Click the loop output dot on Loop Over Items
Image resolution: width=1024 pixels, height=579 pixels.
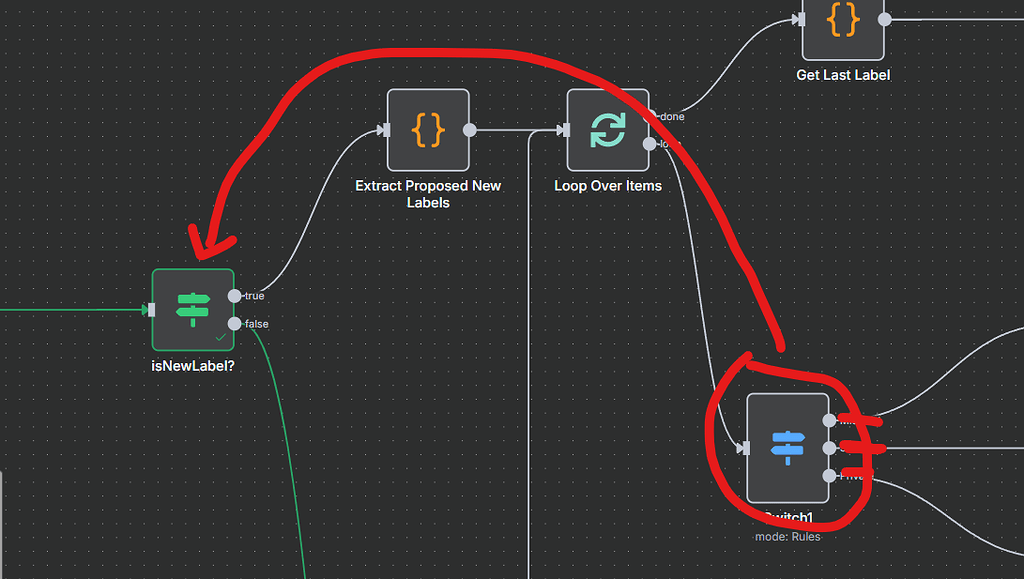click(x=648, y=142)
